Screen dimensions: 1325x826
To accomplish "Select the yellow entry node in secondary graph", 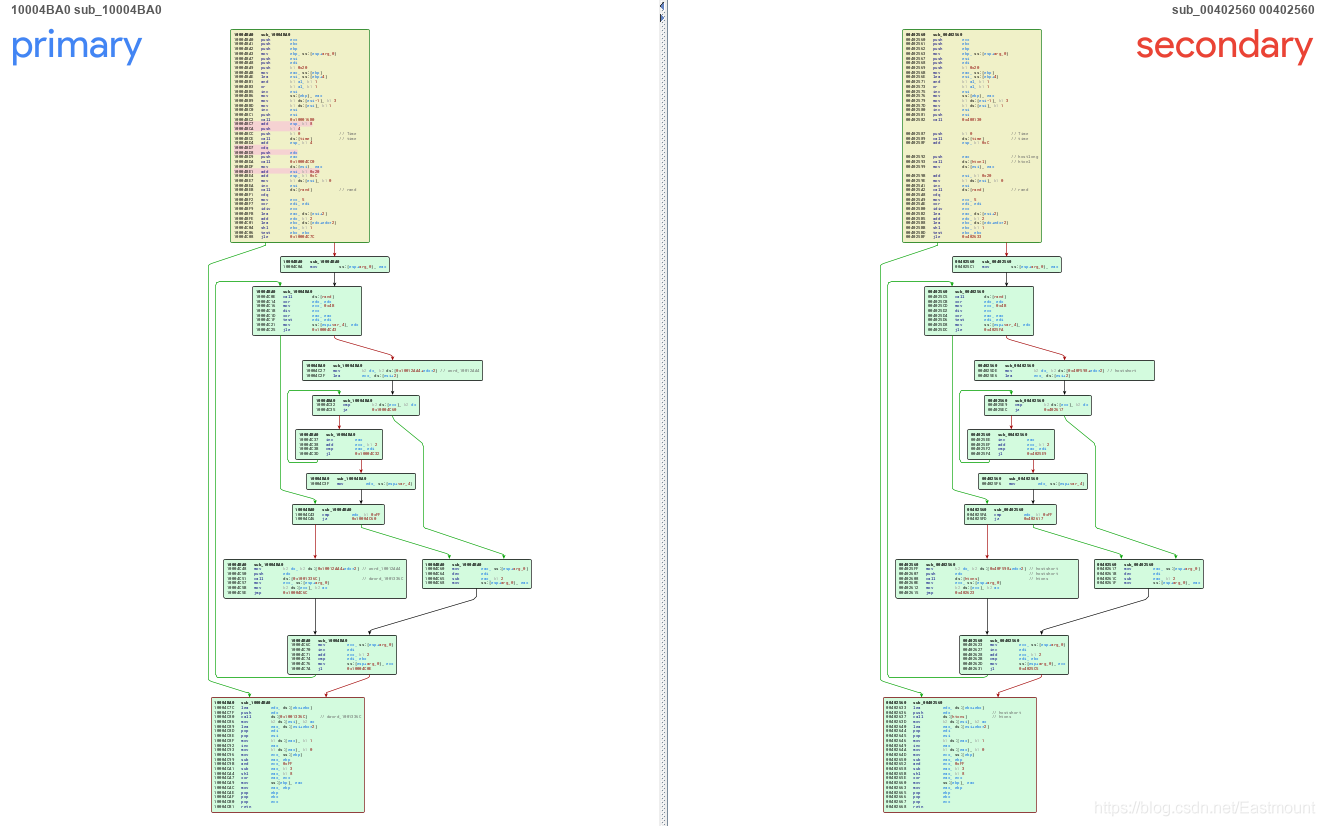I will 972,136.
